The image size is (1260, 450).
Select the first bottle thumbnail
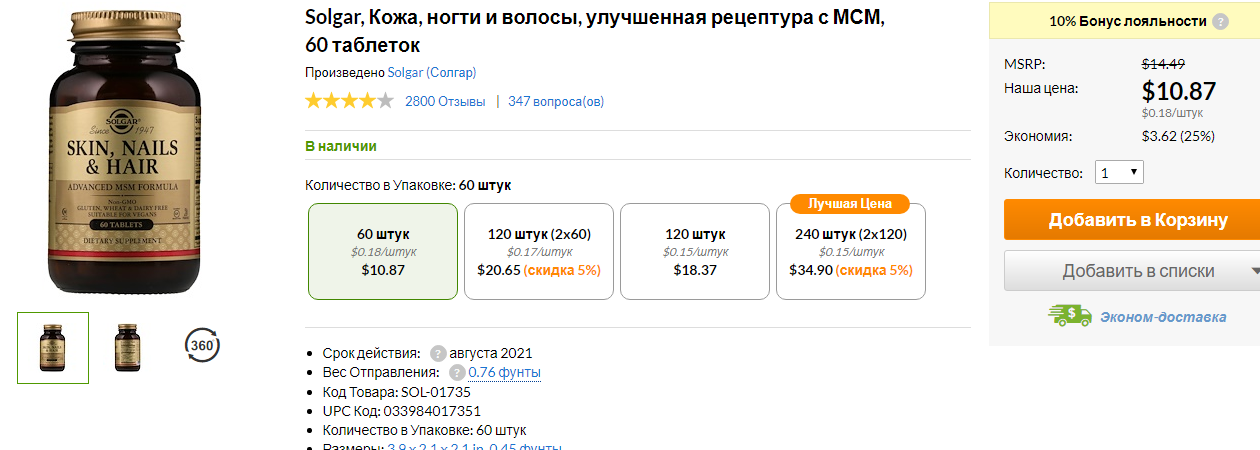pyautogui.click(x=53, y=348)
